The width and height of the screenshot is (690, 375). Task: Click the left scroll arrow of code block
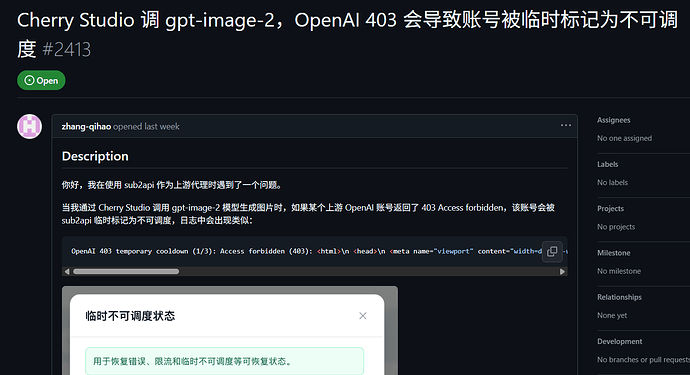[67, 272]
